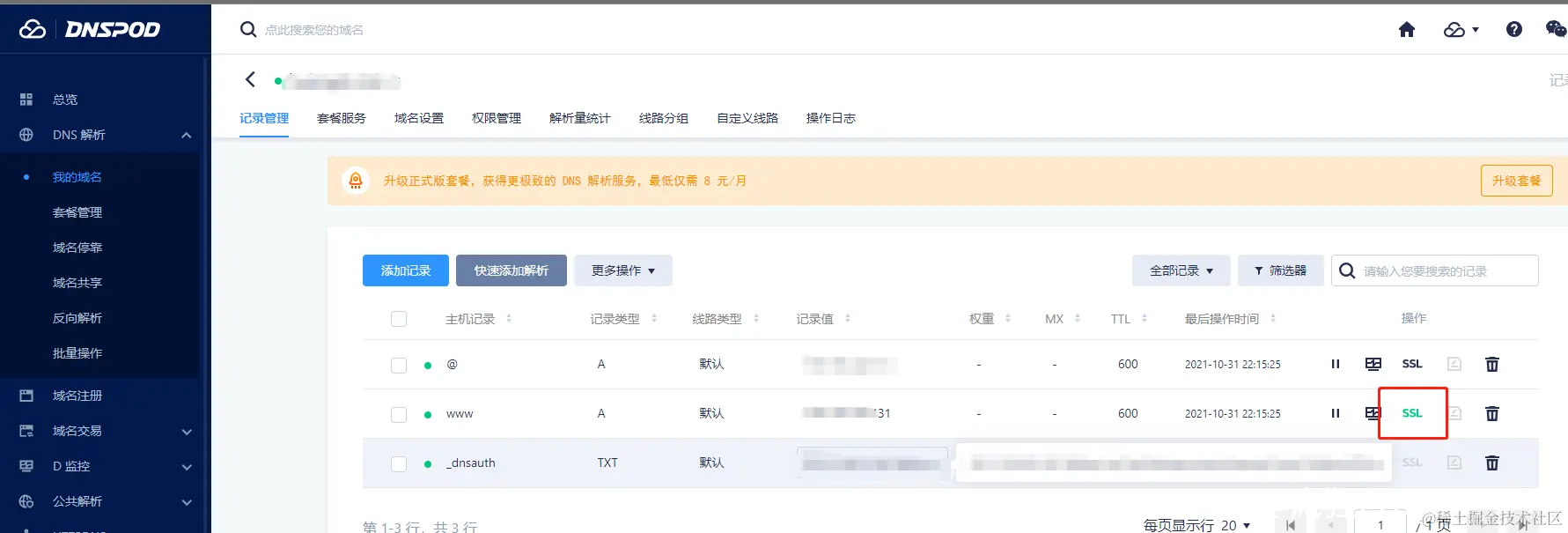Image resolution: width=1568 pixels, height=533 pixels.
Task: Click SSL for the @ record
Action: pyautogui.click(x=1412, y=364)
